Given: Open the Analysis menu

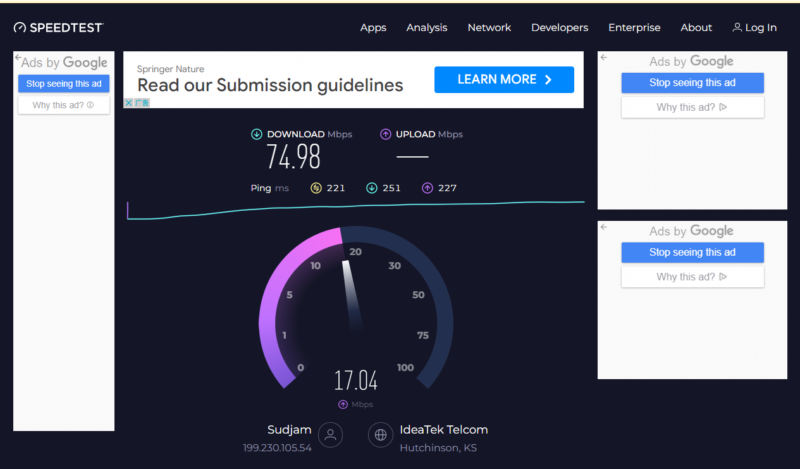Looking at the screenshot, I should [x=427, y=28].
